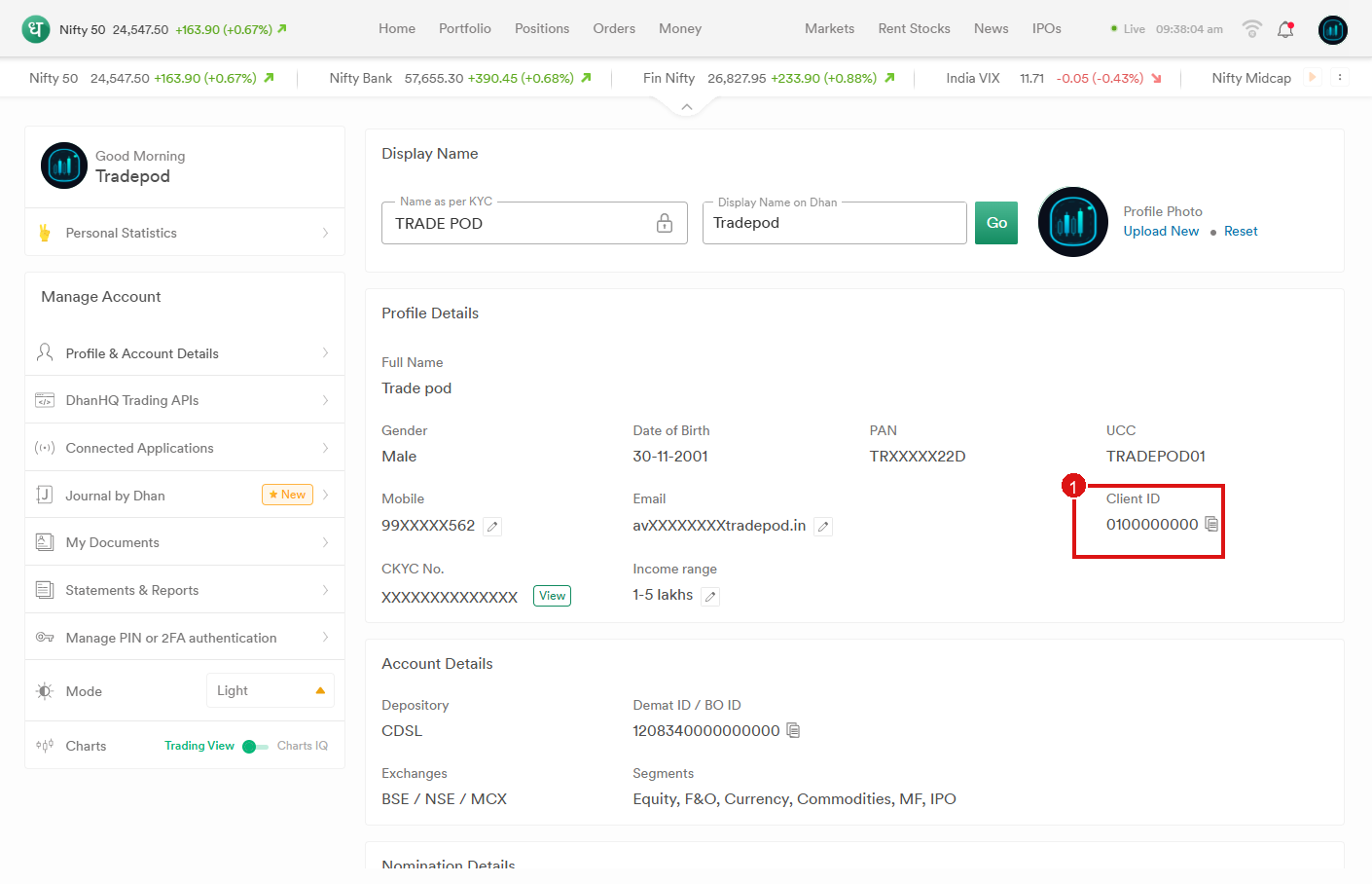Open Positions page
The image size is (1372, 884).
pyautogui.click(x=542, y=29)
